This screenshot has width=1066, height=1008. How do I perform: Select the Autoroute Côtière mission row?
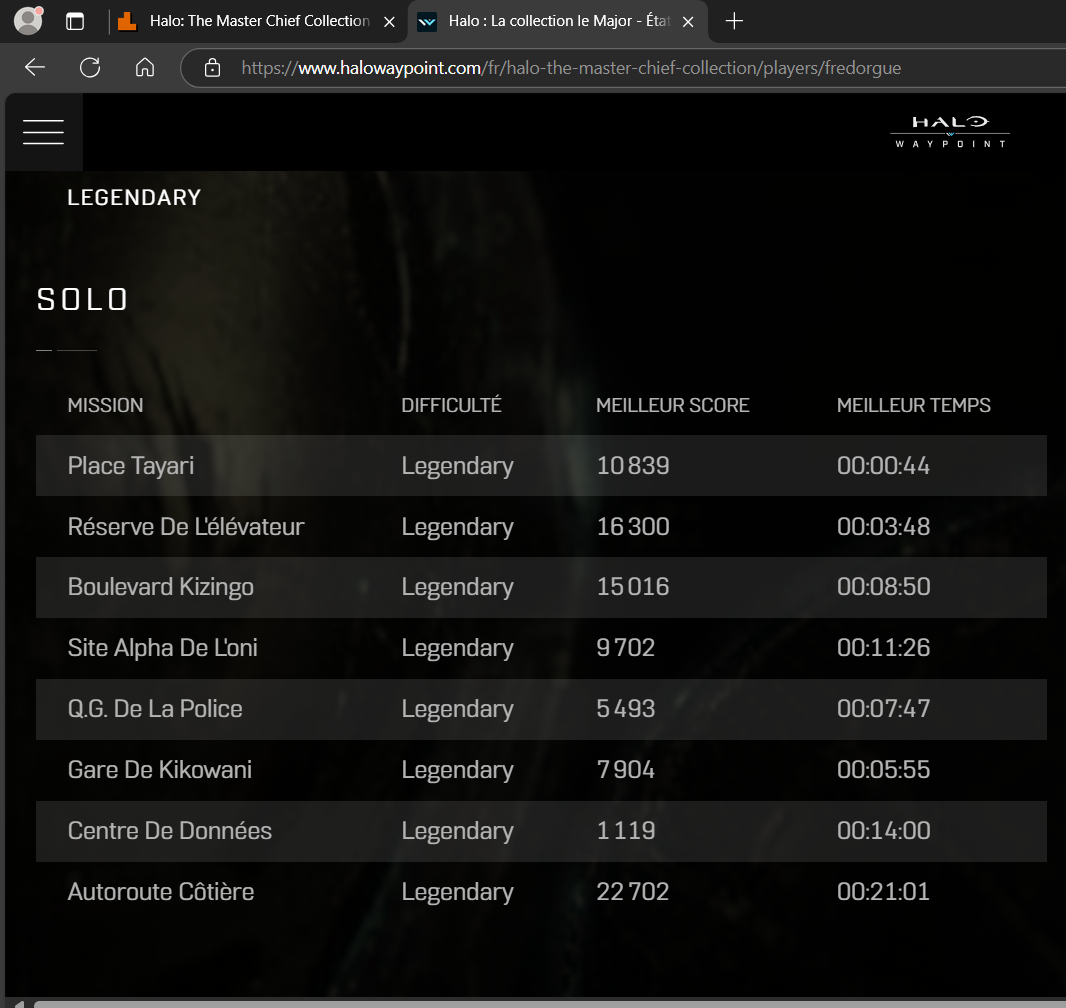(541, 891)
